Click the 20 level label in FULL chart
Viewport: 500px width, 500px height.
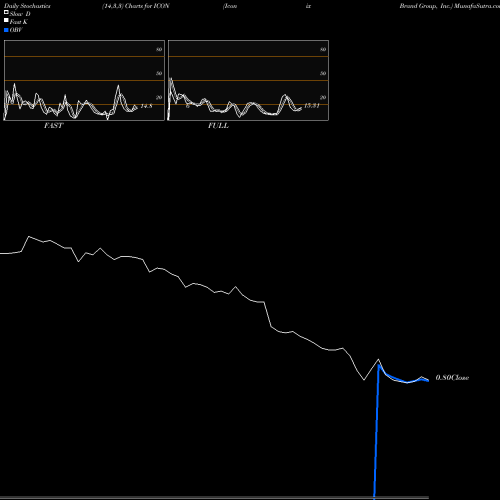[x=323, y=97]
